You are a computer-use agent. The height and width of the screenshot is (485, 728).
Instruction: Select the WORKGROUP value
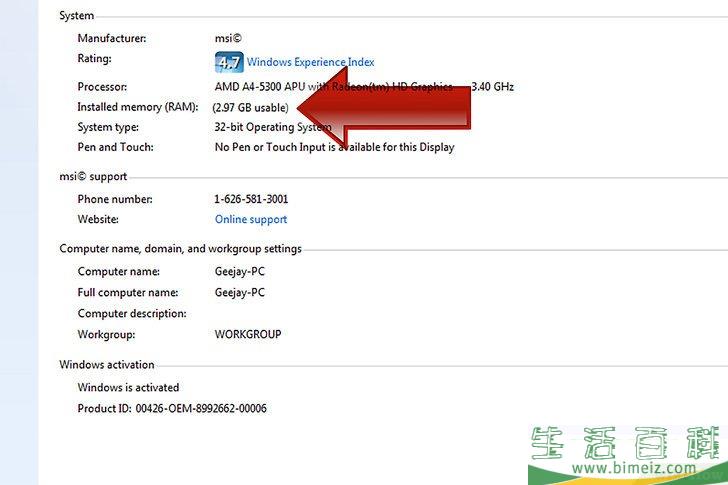(x=248, y=335)
